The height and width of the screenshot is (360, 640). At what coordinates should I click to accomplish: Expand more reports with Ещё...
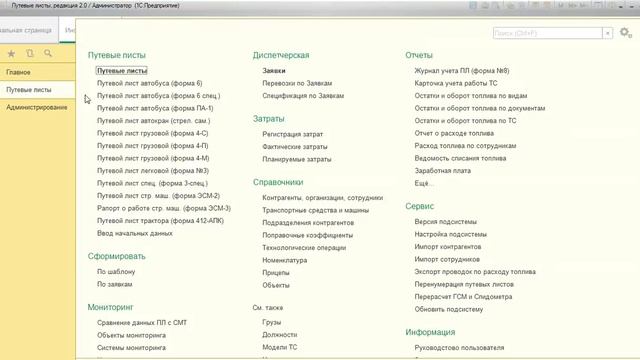click(x=423, y=183)
